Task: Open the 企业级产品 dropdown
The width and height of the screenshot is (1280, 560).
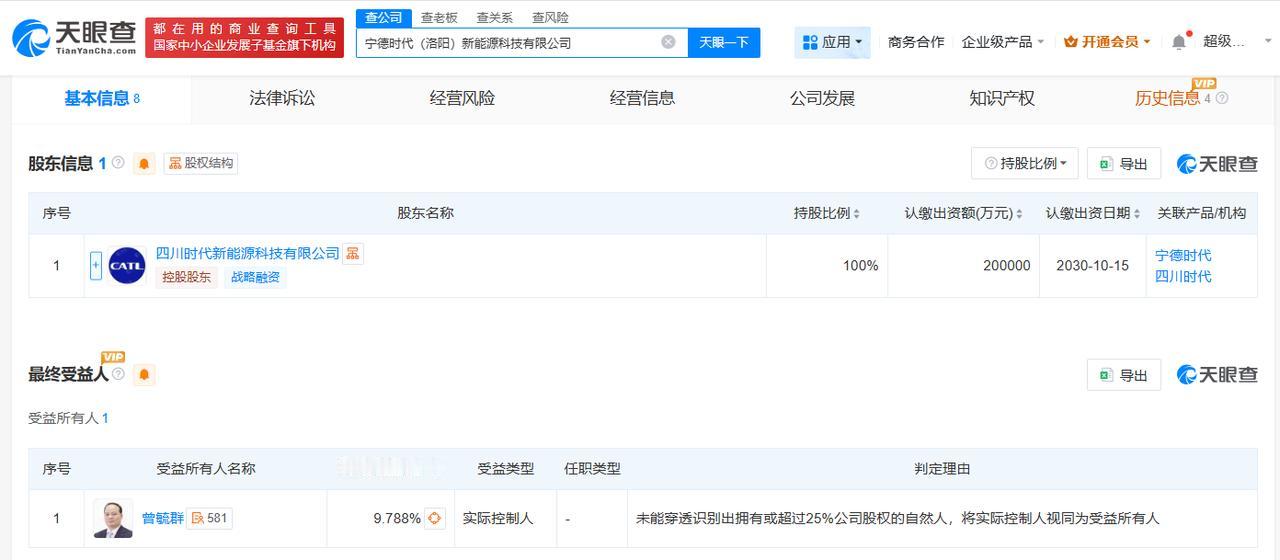Action: point(1003,42)
